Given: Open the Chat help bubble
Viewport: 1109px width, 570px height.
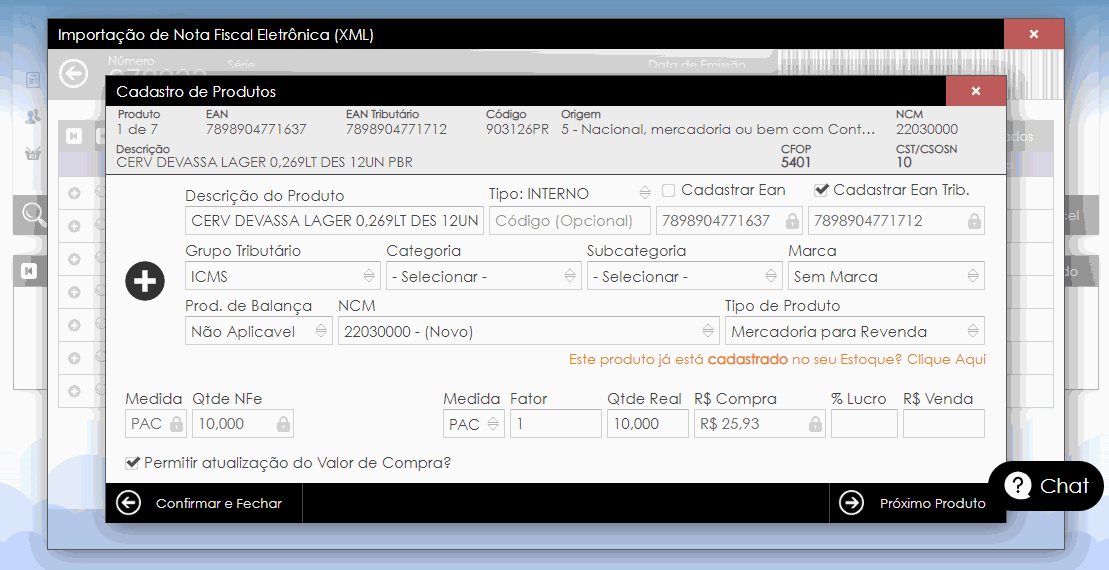Looking at the screenshot, I should 1046,486.
